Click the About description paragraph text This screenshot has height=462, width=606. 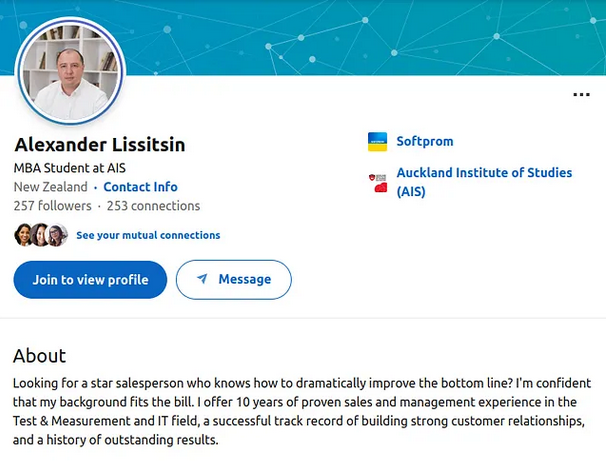[300, 411]
